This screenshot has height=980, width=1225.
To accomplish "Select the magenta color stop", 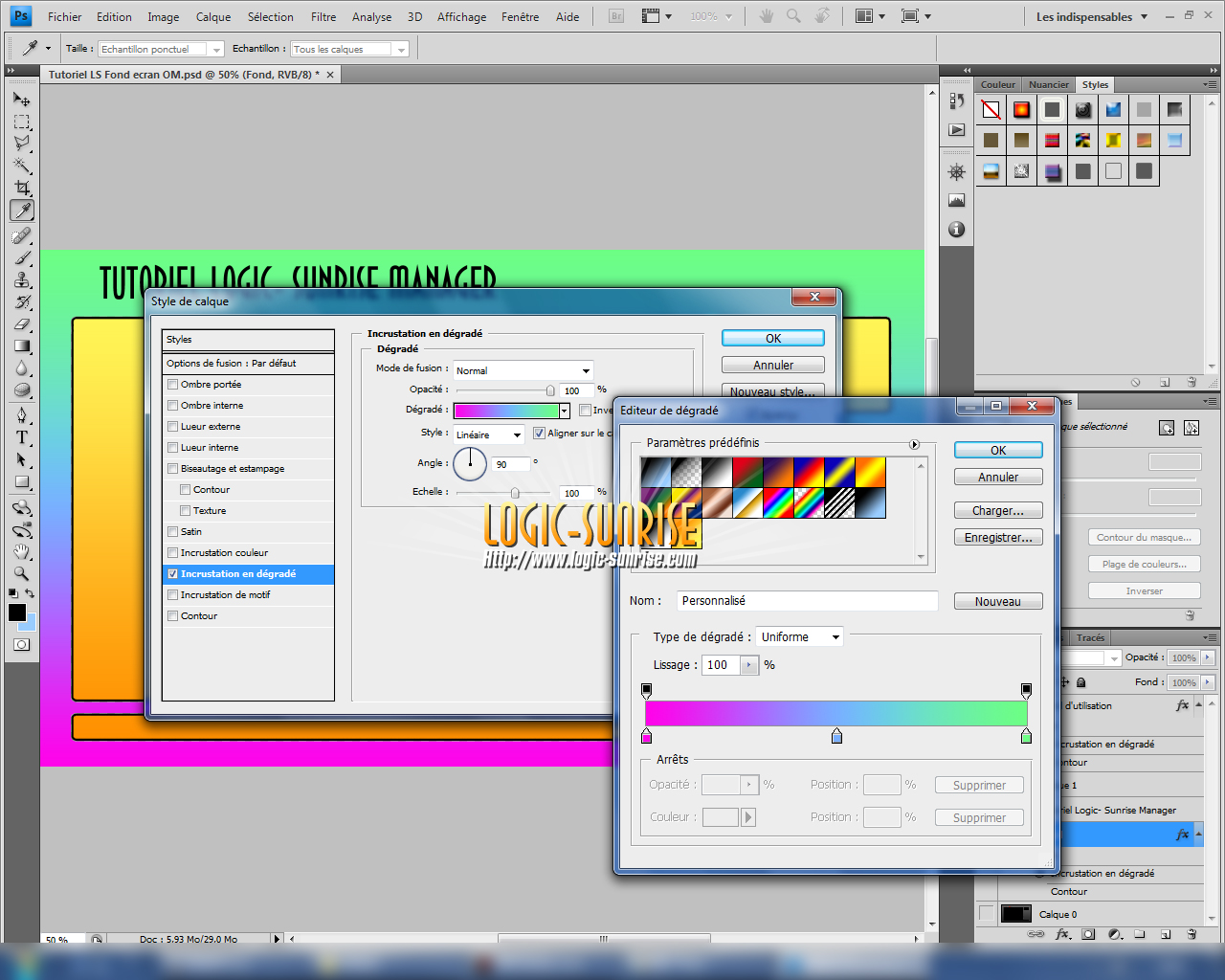I will (647, 736).
